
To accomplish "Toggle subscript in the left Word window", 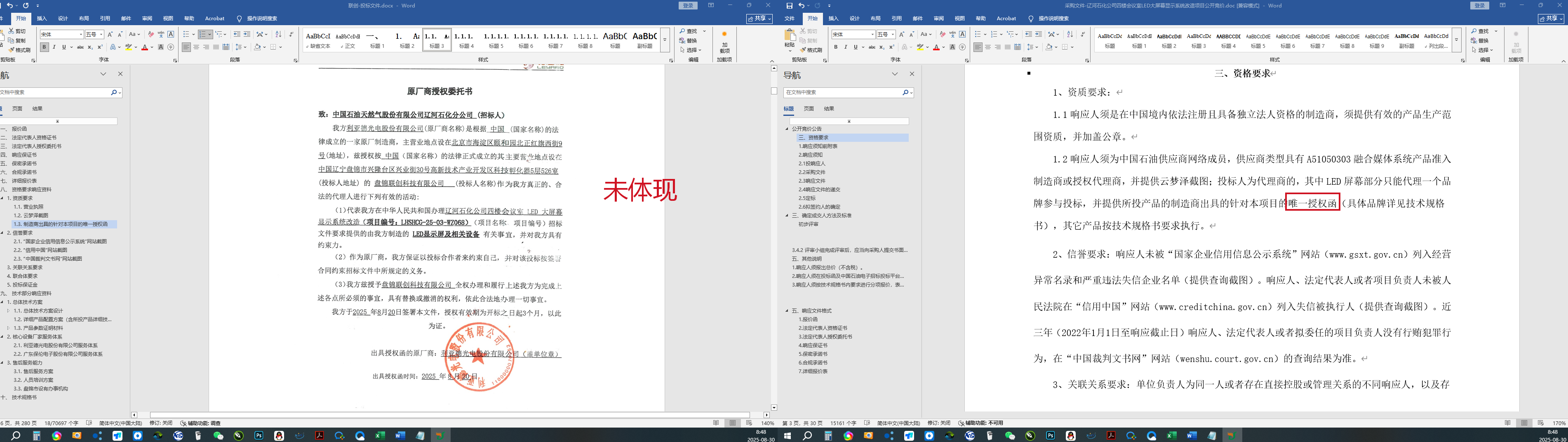I will pos(90,47).
